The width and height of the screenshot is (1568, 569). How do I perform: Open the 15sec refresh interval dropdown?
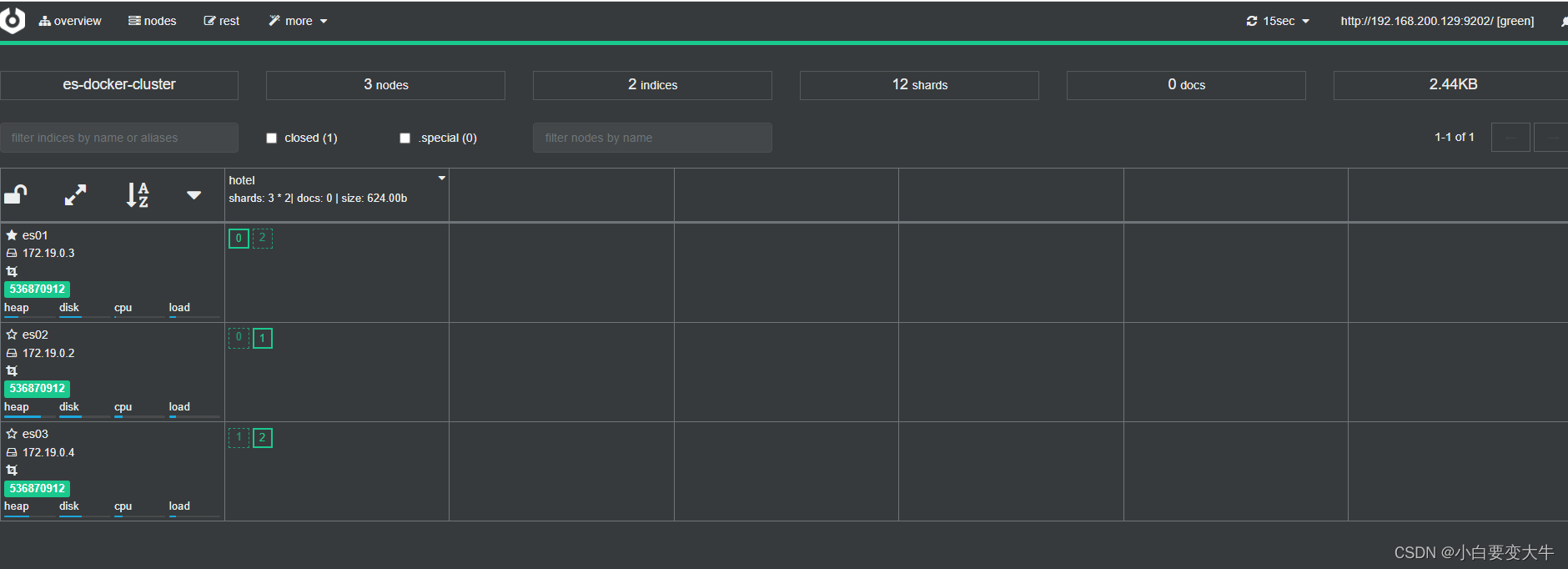[1278, 21]
